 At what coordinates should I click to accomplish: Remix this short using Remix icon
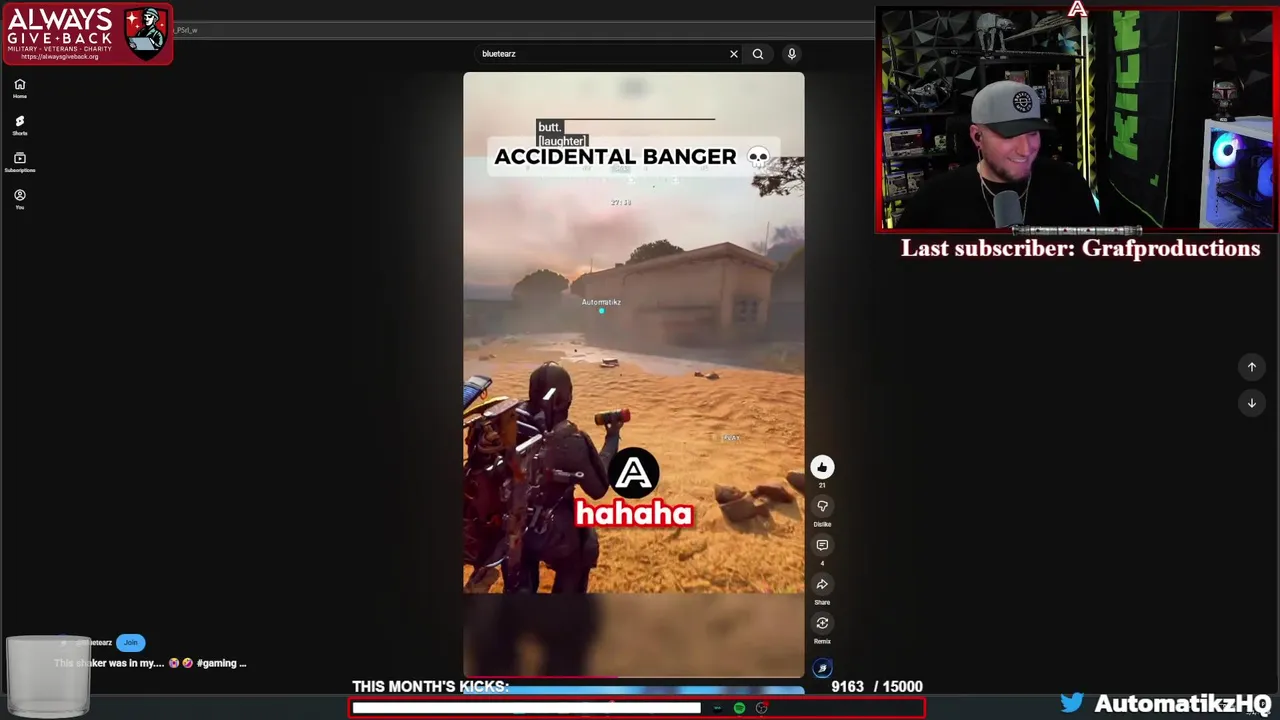tap(822, 623)
